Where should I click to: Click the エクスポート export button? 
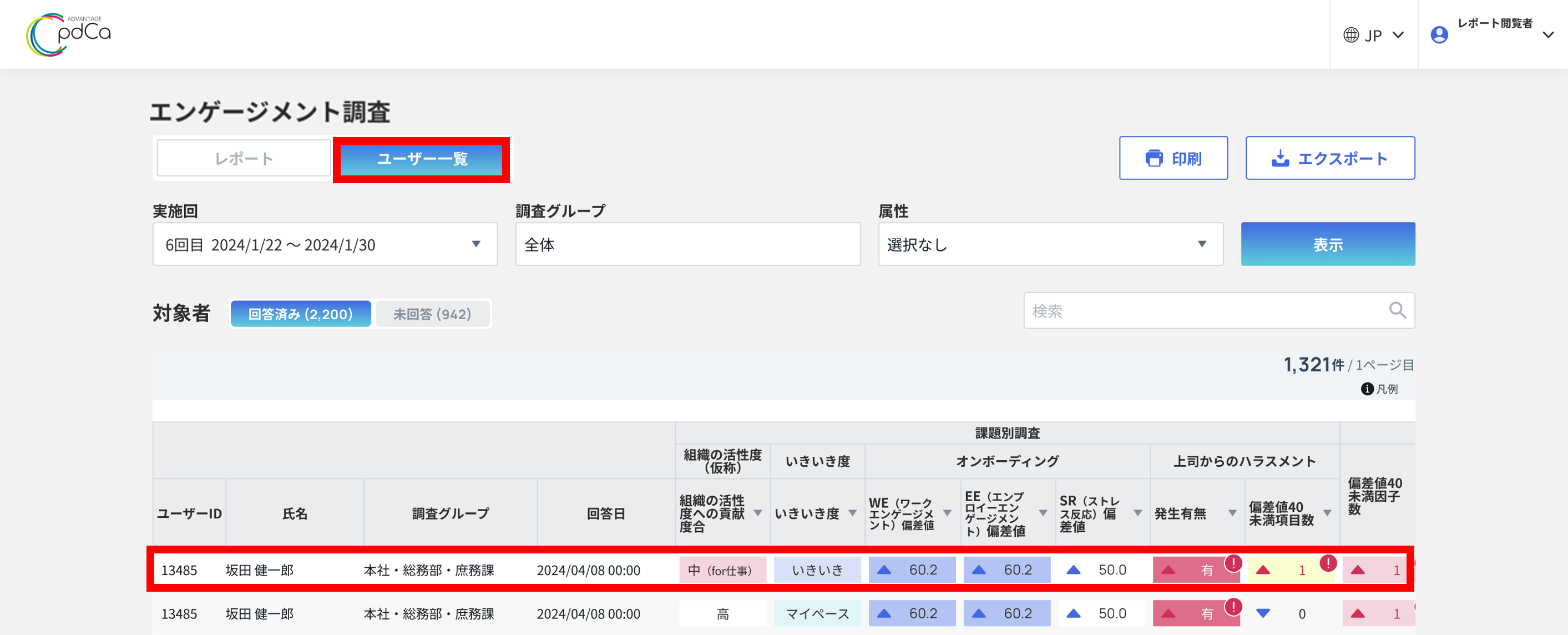[x=1330, y=158]
